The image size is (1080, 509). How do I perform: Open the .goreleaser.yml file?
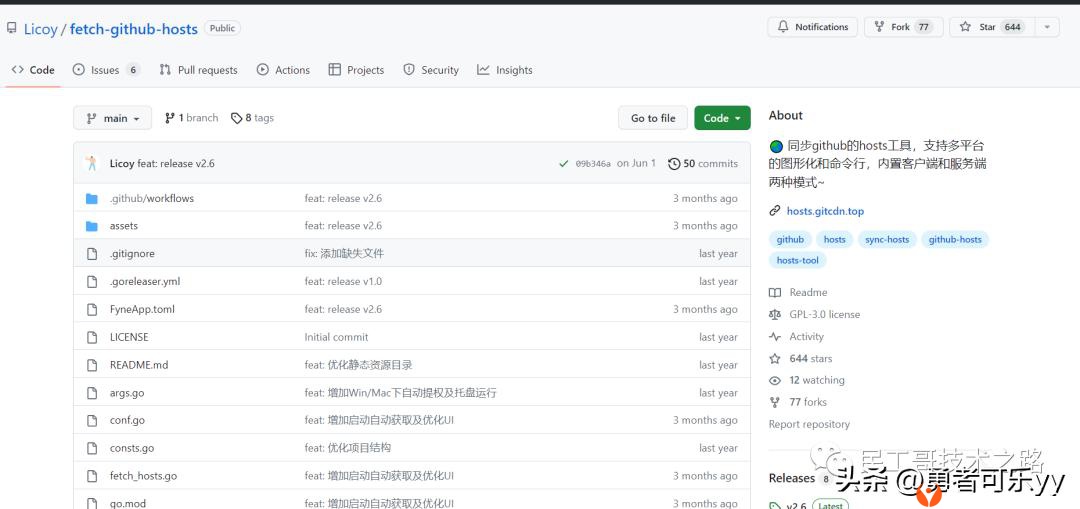coord(145,281)
